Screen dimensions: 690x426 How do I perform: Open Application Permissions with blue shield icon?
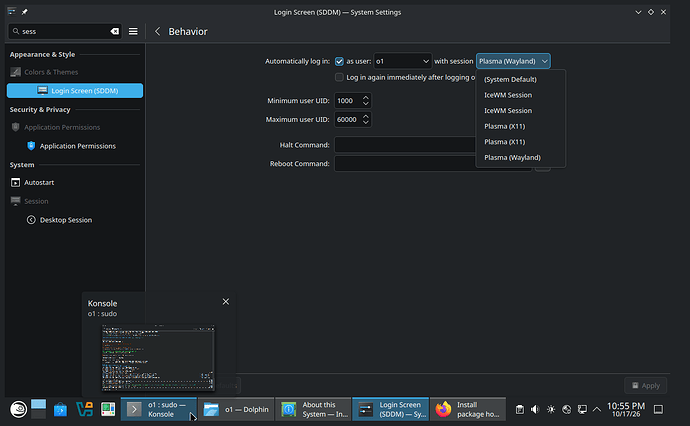[x=75, y=146]
